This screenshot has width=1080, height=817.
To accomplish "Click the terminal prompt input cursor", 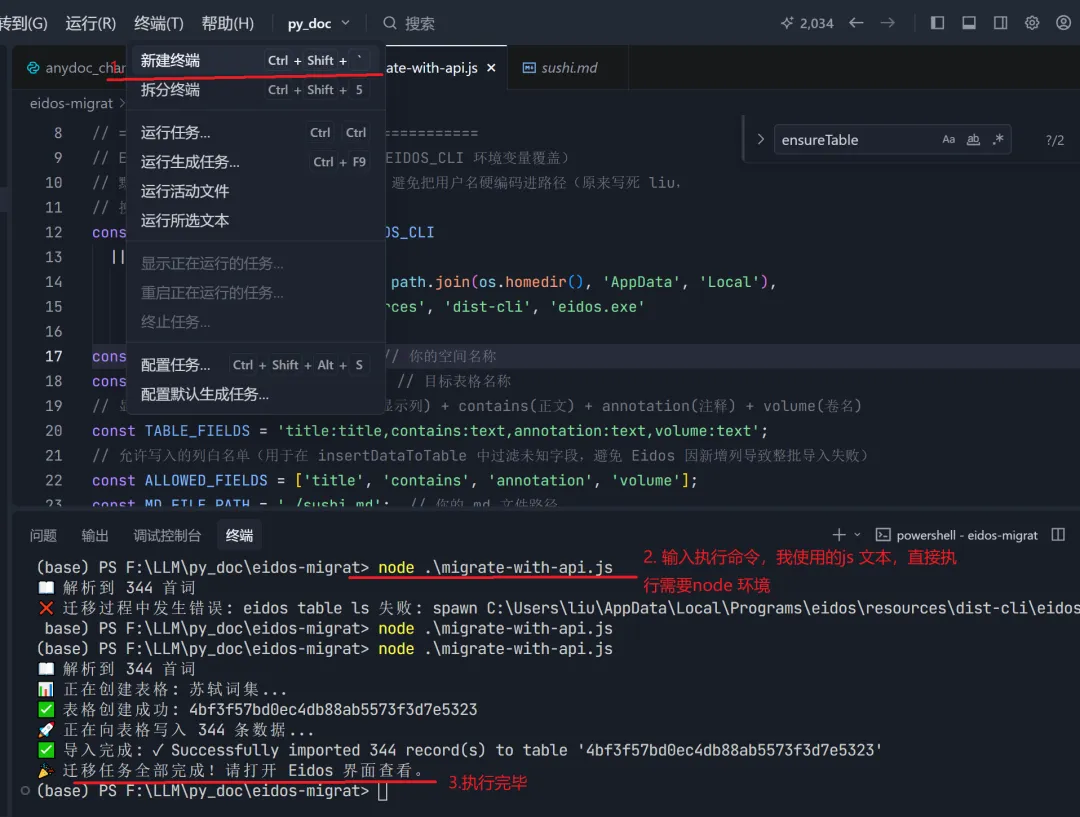I will pos(383,791).
